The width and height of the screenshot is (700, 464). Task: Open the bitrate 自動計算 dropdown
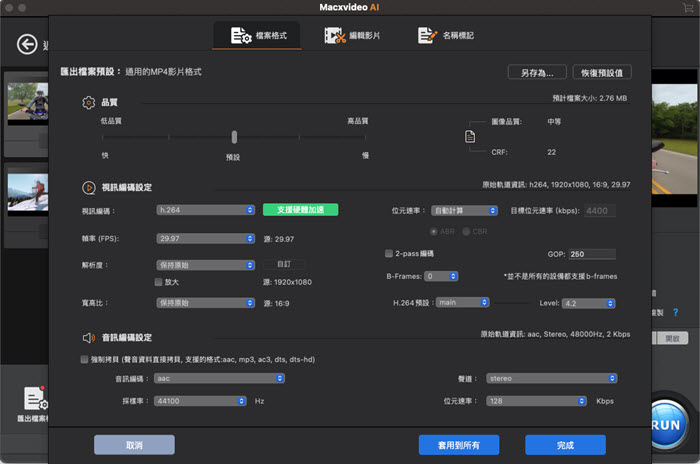click(464, 210)
